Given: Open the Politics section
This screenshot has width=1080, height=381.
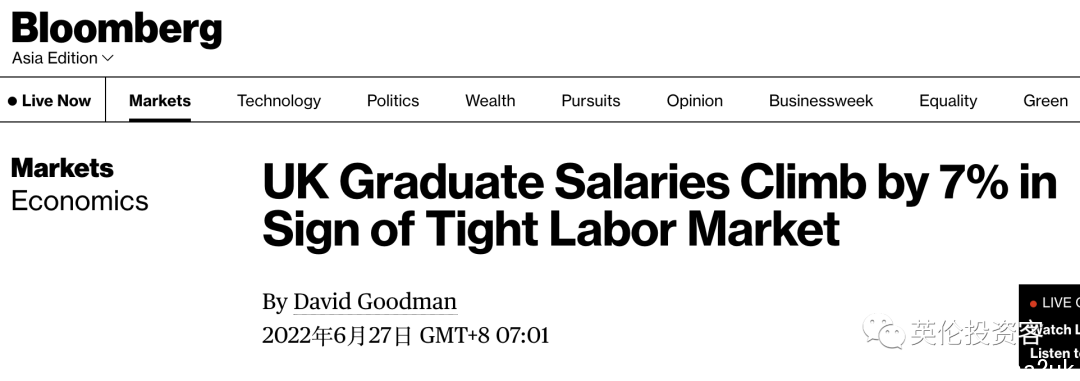Looking at the screenshot, I should (393, 101).
